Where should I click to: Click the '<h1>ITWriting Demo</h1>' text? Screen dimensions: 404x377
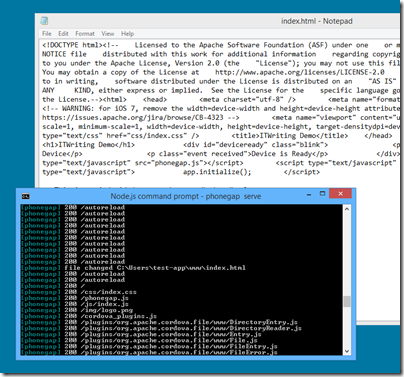tap(88, 145)
